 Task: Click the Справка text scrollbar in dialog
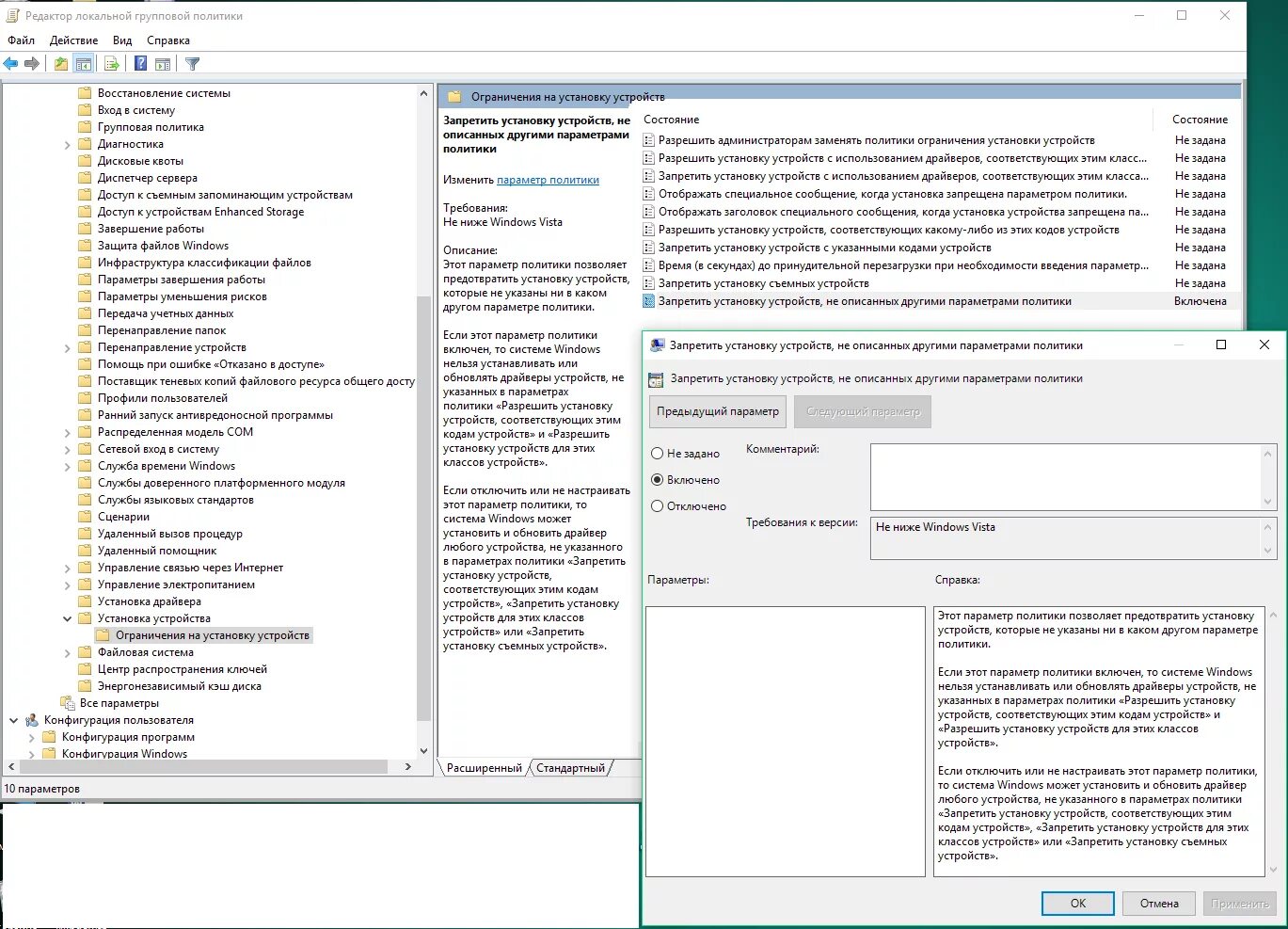(x=1273, y=742)
